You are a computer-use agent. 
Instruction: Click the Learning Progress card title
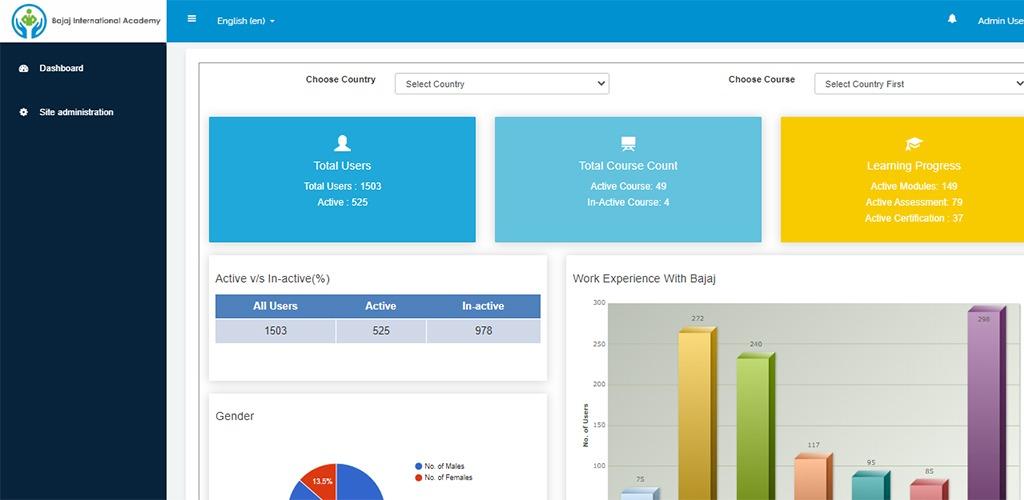(914, 166)
